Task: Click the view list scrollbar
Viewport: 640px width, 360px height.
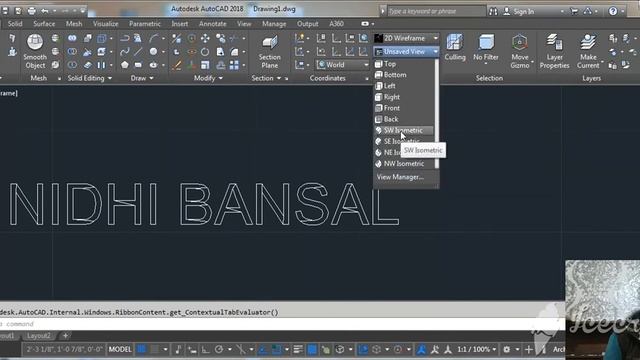Action: tap(437, 113)
